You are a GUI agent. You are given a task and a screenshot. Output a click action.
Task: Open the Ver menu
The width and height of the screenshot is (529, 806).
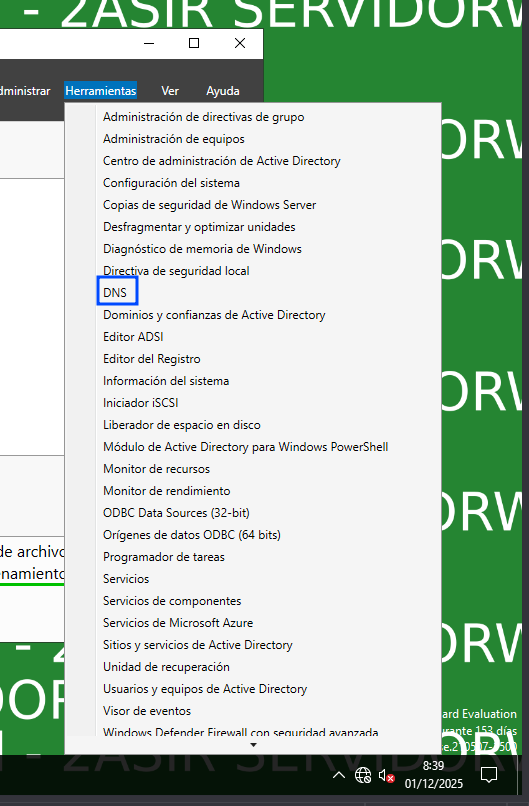coord(170,91)
